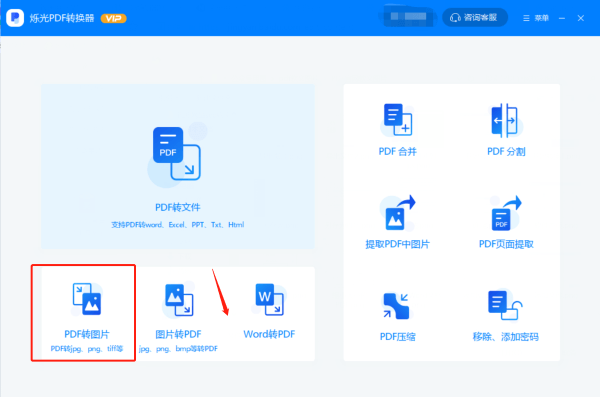Click the jpg、png、bmp等转PDF description text
Image resolution: width=600 pixels, height=397 pixels.
[x=178, y=349]
